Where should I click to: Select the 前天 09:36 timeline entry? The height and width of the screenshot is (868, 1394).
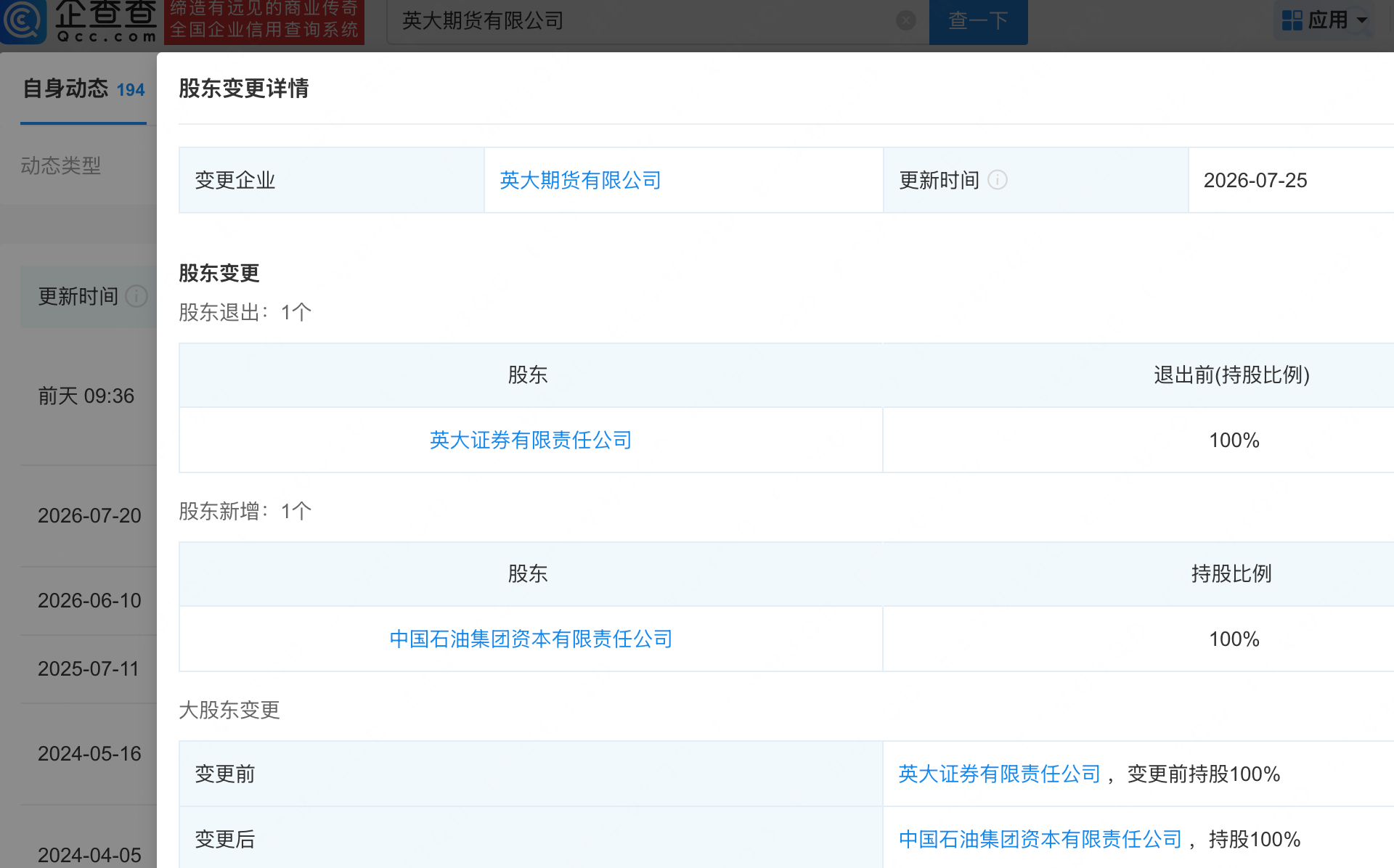[86, 396]
